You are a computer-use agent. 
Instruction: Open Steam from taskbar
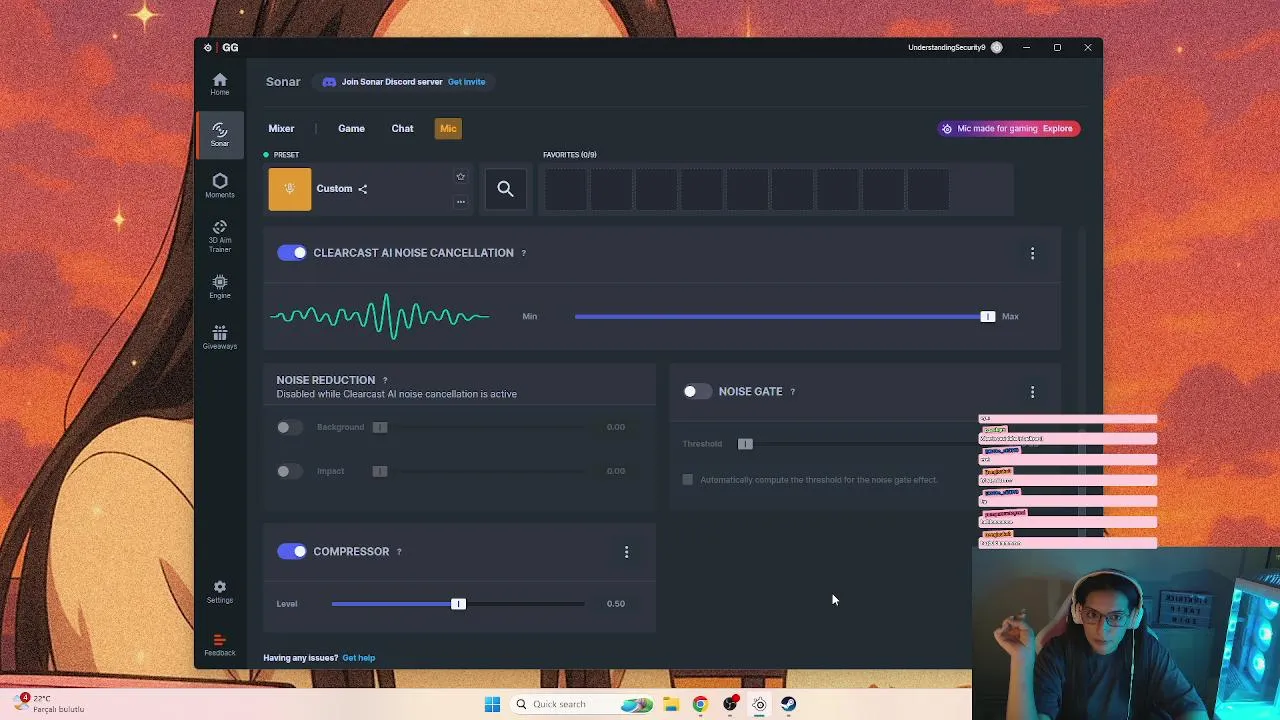click(x=789, y=704)
